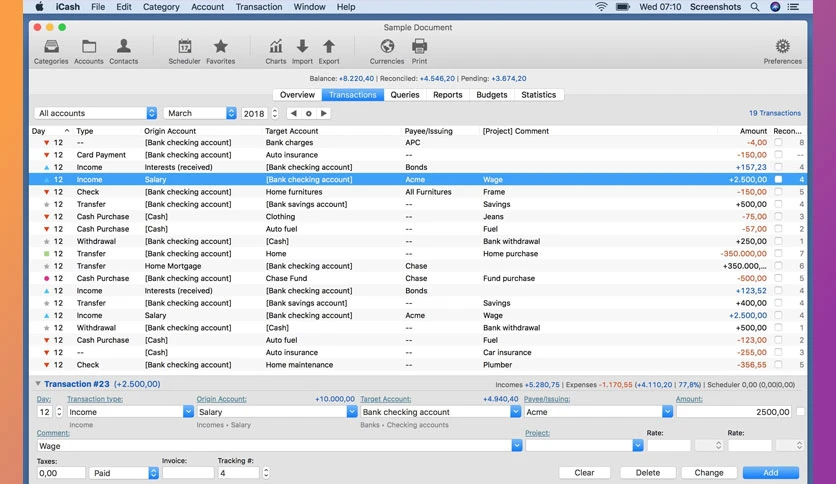Click the Wi-Fi status icon

click(601, 7)
